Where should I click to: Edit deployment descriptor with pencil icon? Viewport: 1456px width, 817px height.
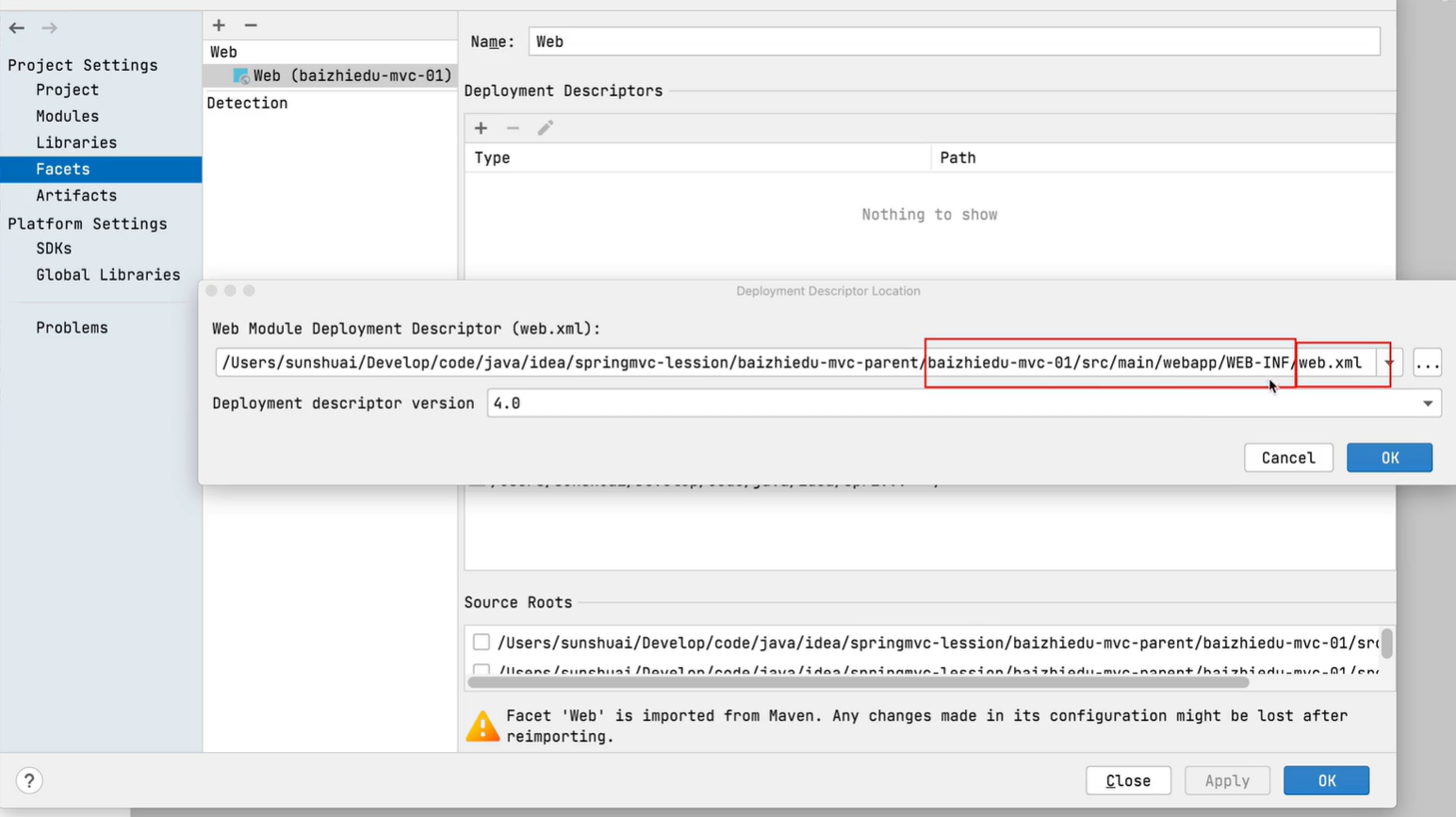click(x=545, y=128)
